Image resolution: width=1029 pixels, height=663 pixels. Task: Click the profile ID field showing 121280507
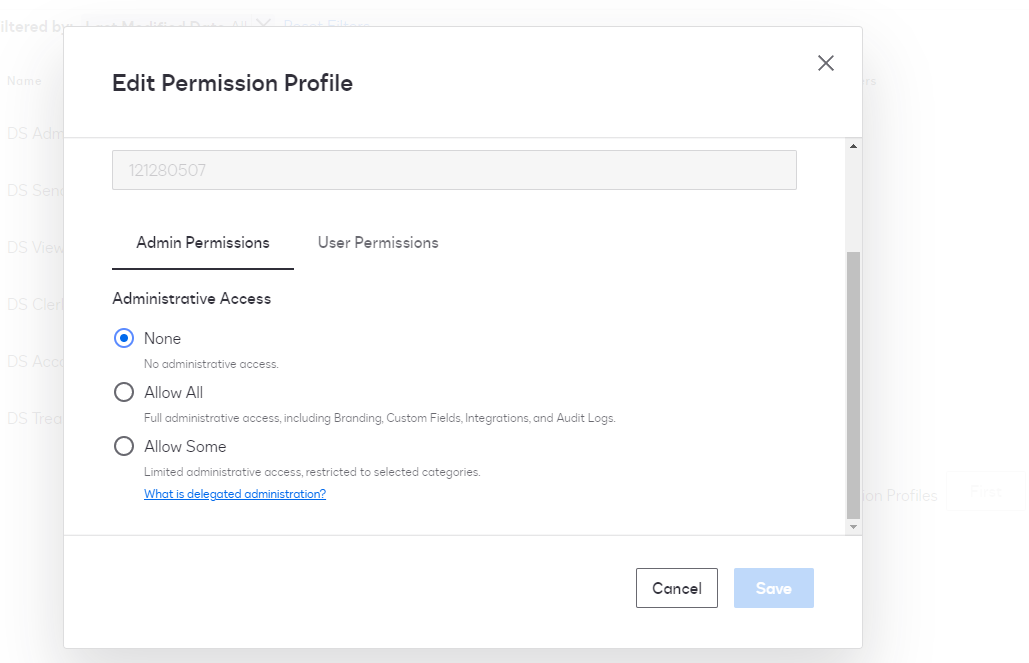point(454,170)
